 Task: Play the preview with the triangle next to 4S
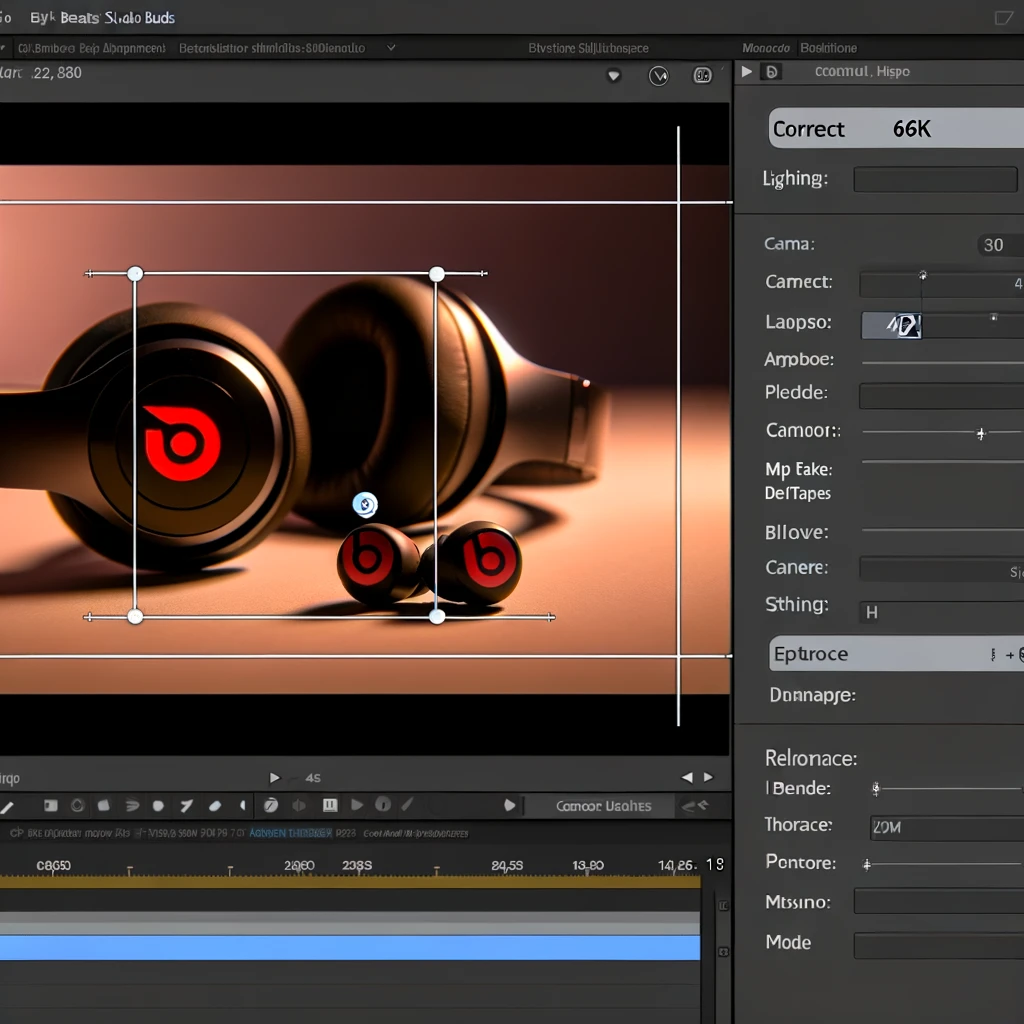coord(274,778)
